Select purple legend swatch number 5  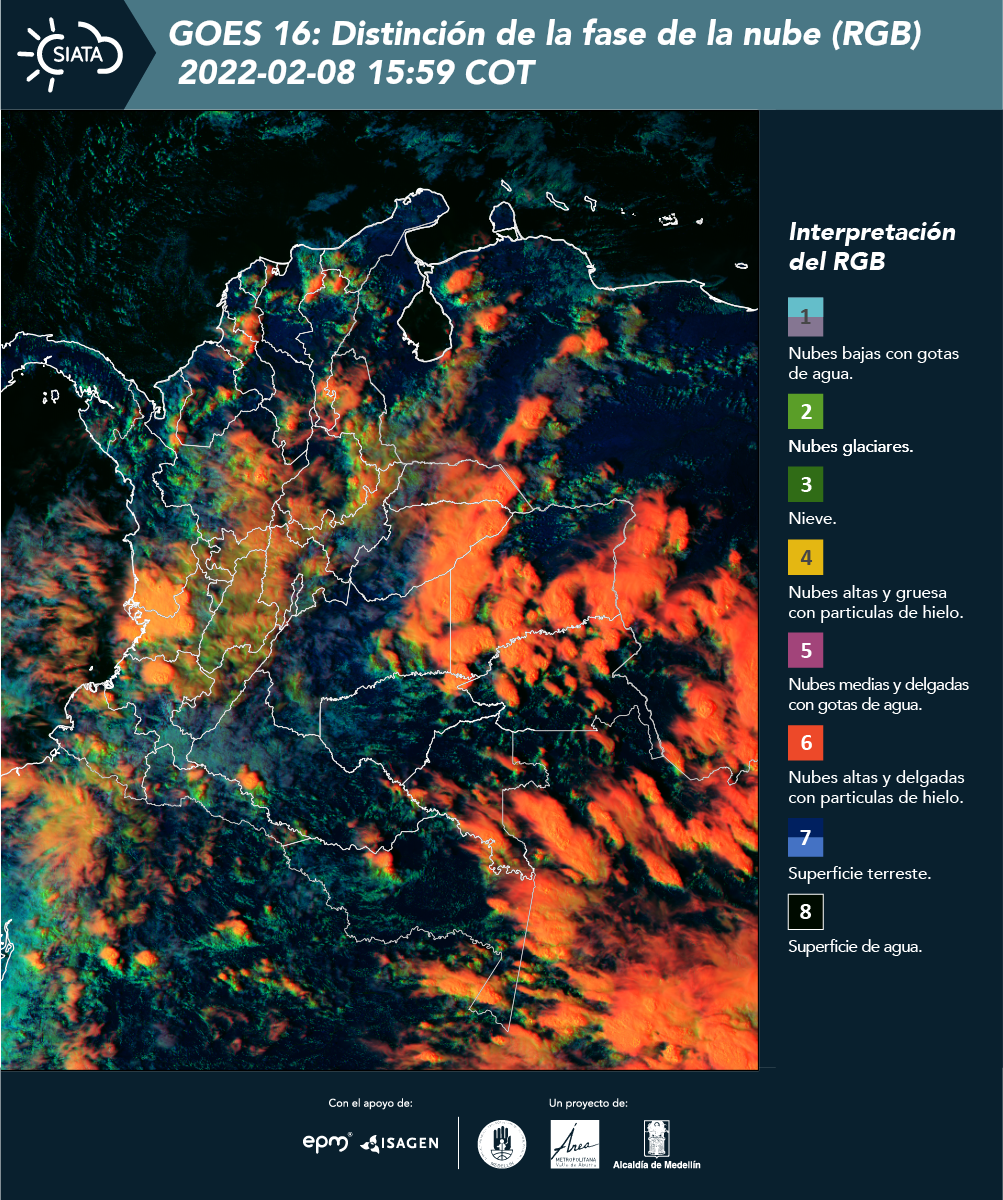805,650
